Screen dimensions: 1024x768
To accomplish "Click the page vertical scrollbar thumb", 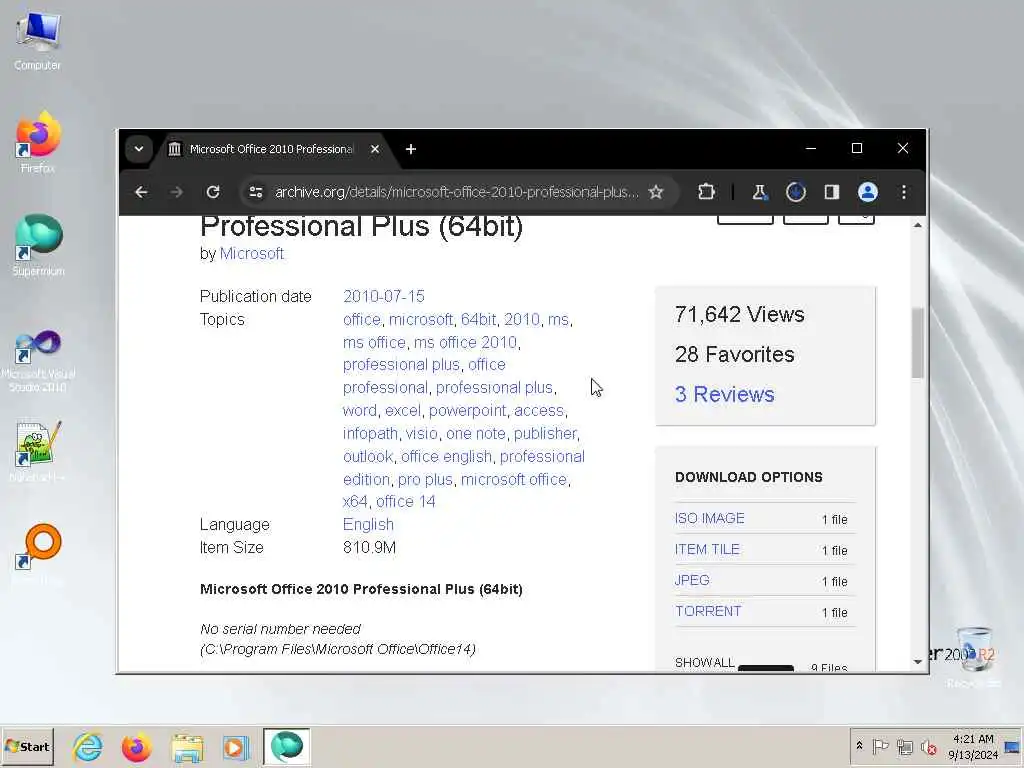I will [918, 343].
